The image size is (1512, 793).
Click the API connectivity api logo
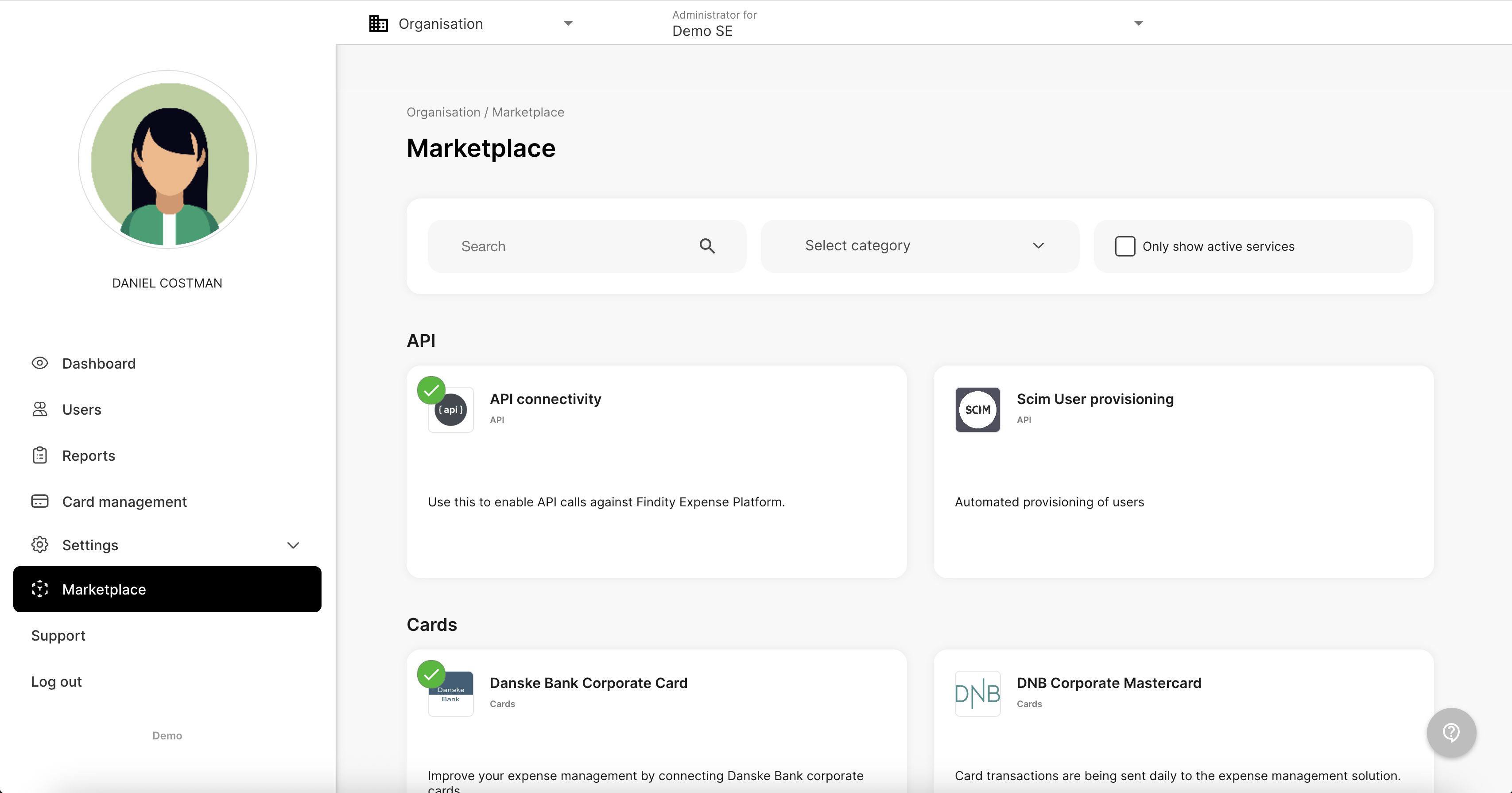coord(450,410)
